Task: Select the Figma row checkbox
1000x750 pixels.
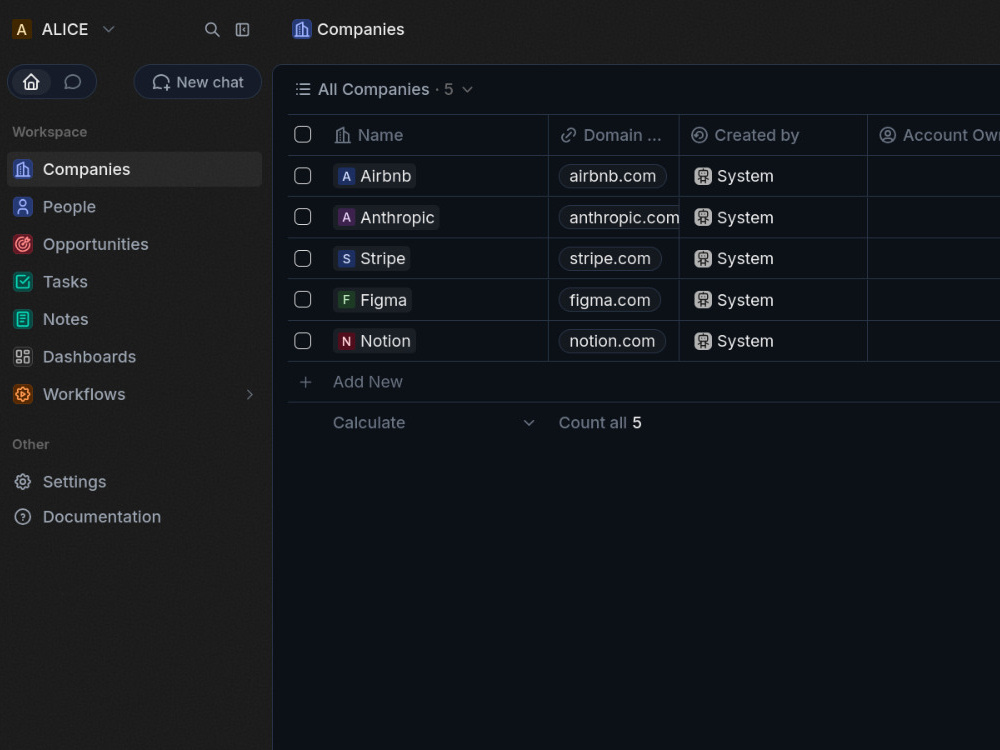Action: coord(303,300)
